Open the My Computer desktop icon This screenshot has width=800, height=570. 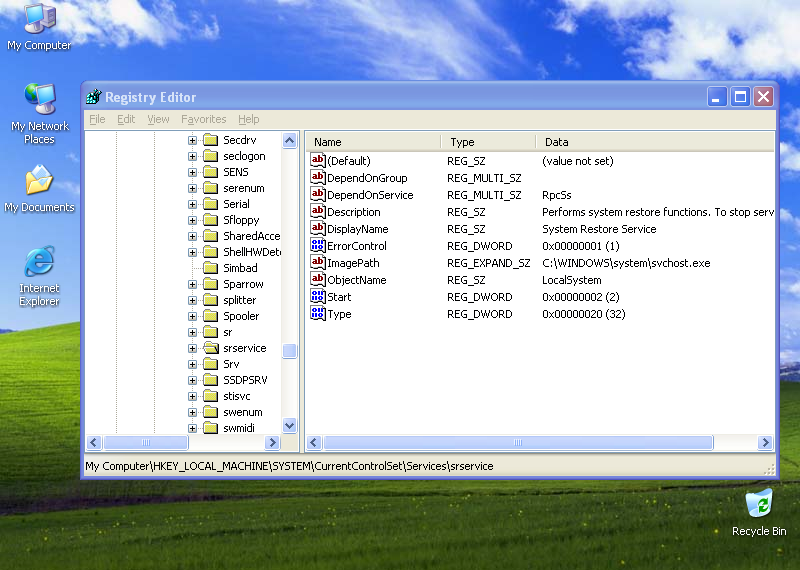(x=39, y=27)
